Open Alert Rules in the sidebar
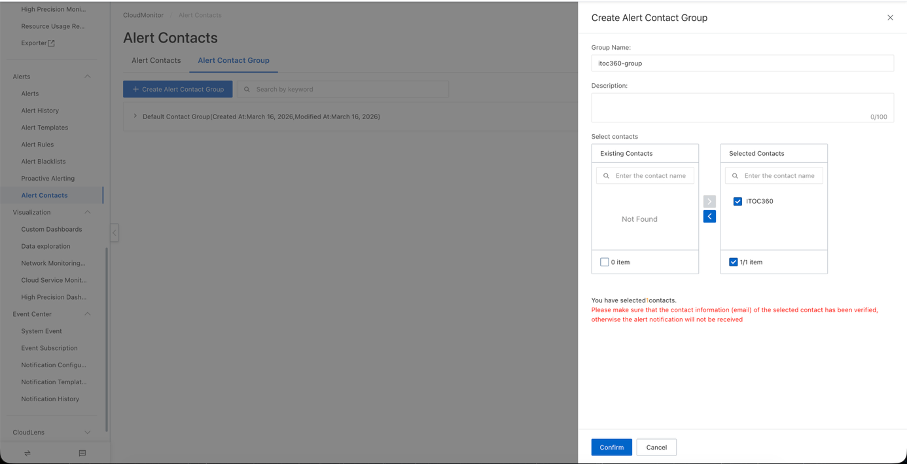Viewport: 908px width, 464px height. coord(38,144)
